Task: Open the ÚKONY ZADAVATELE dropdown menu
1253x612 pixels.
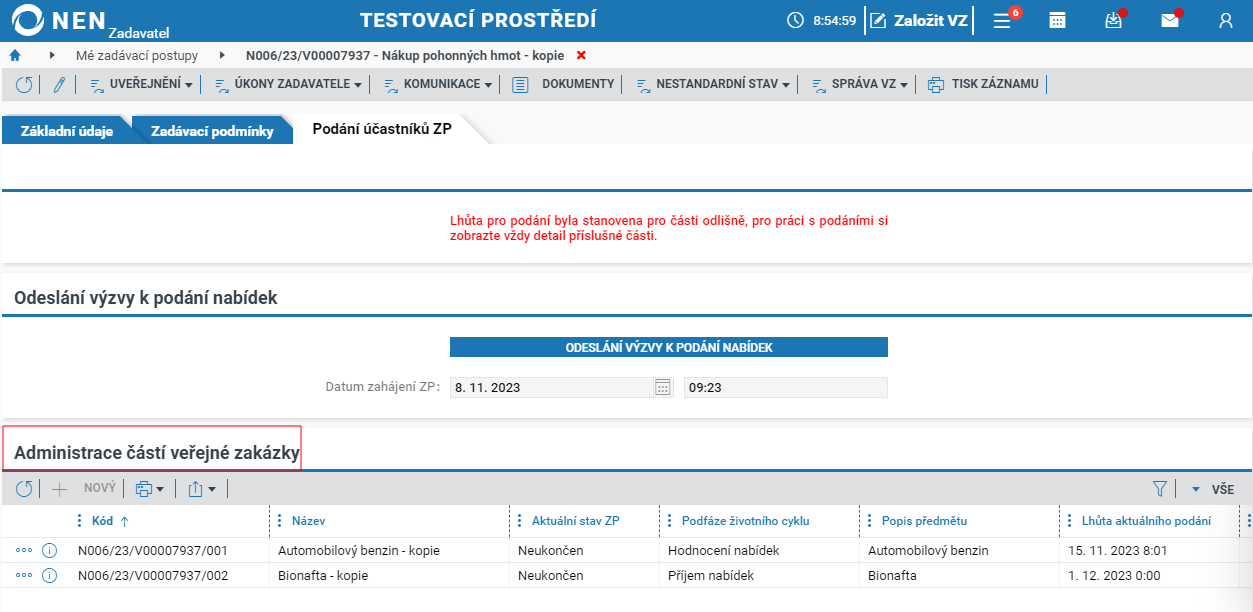Action: tap(288, 85)
